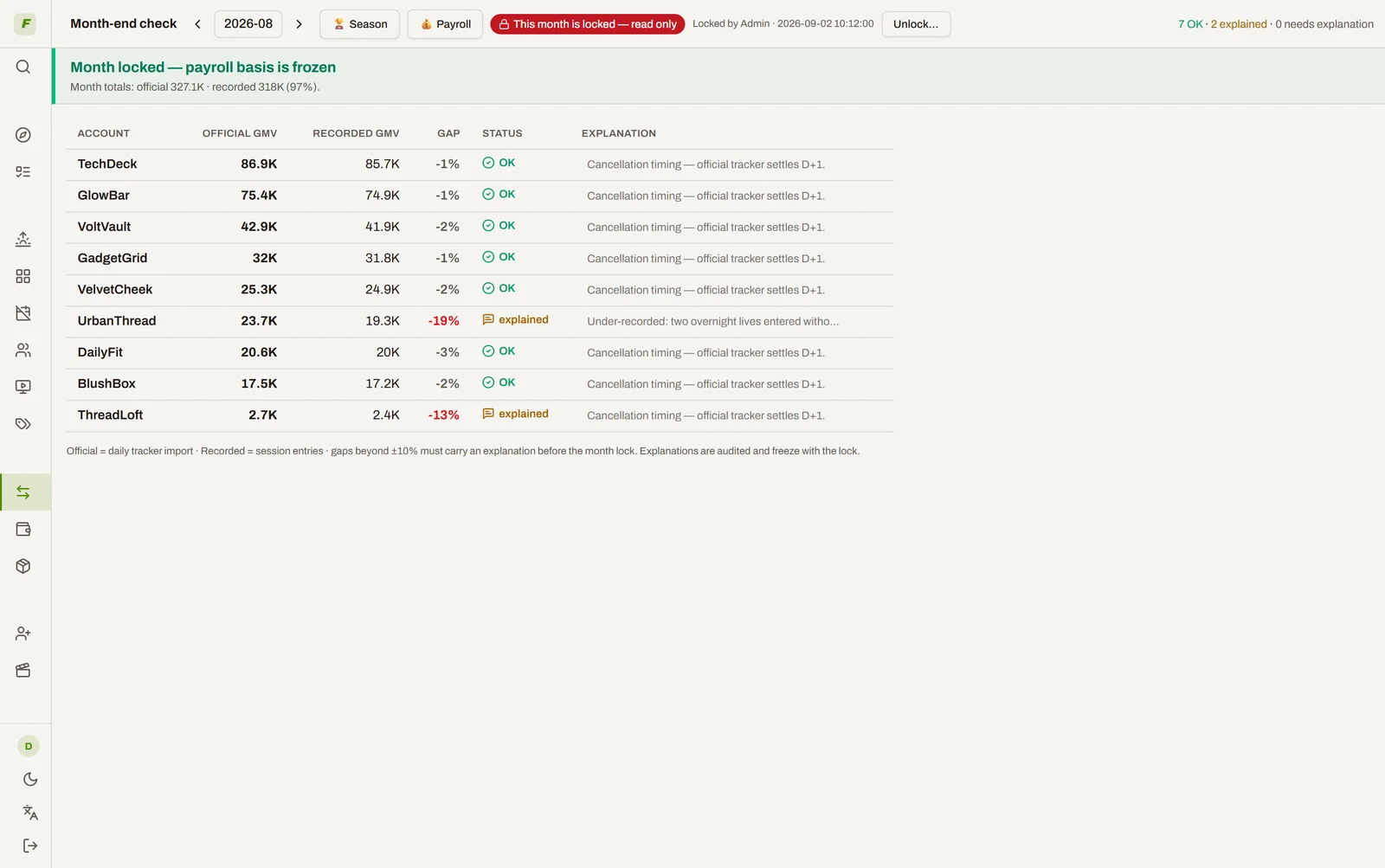This screenshot has height=868, width=1385.
Task: Change language with the translate icon
Action: point(30,813)
